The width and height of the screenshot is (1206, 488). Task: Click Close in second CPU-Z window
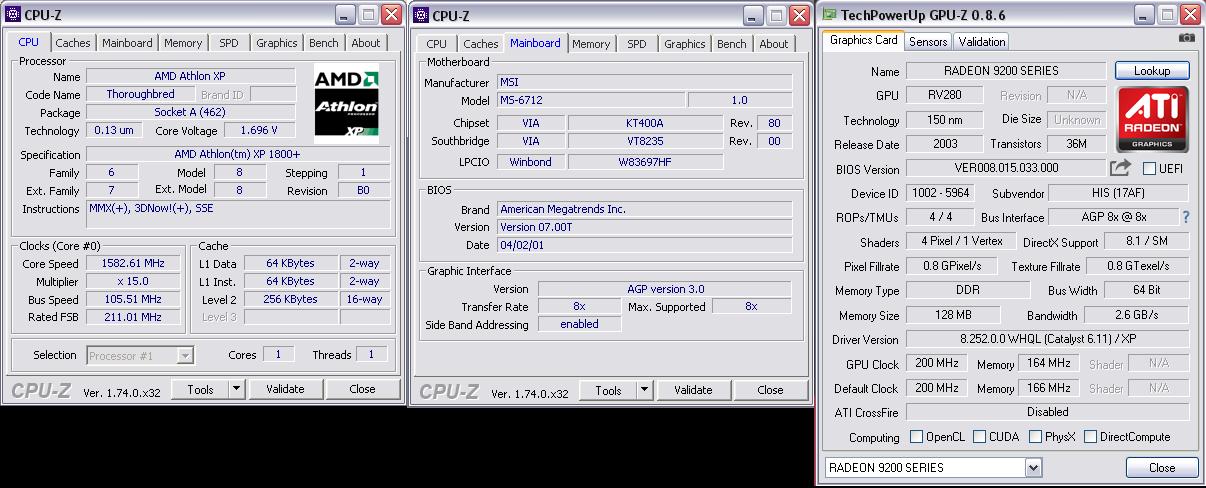[x=771, y=390]
